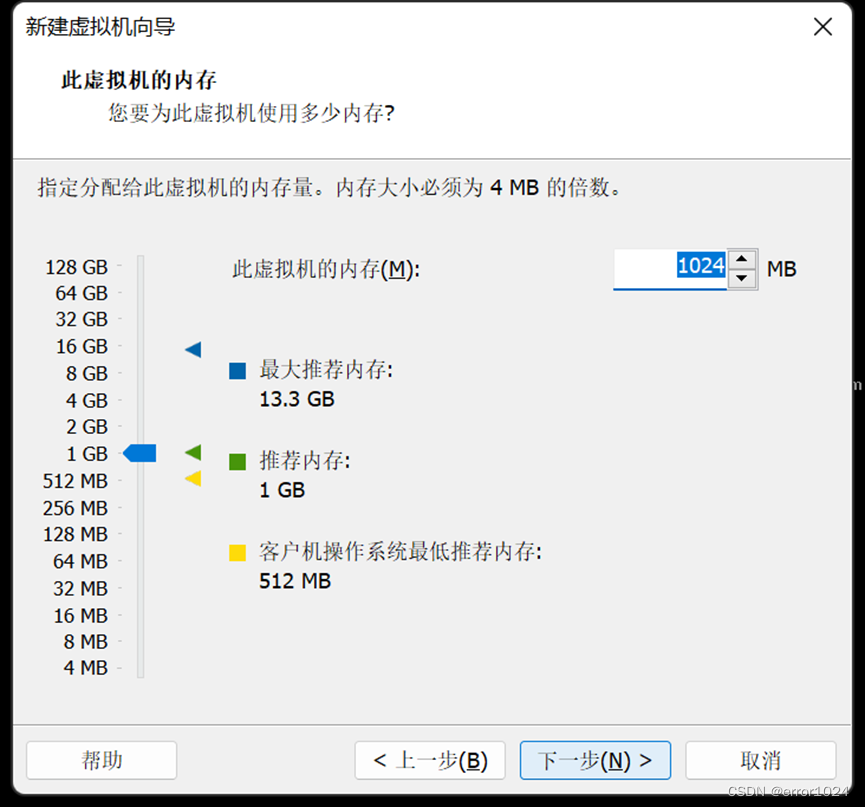865x807 pixels.
Task: Click the 推荐内存: label
Action: click(305, 461)
